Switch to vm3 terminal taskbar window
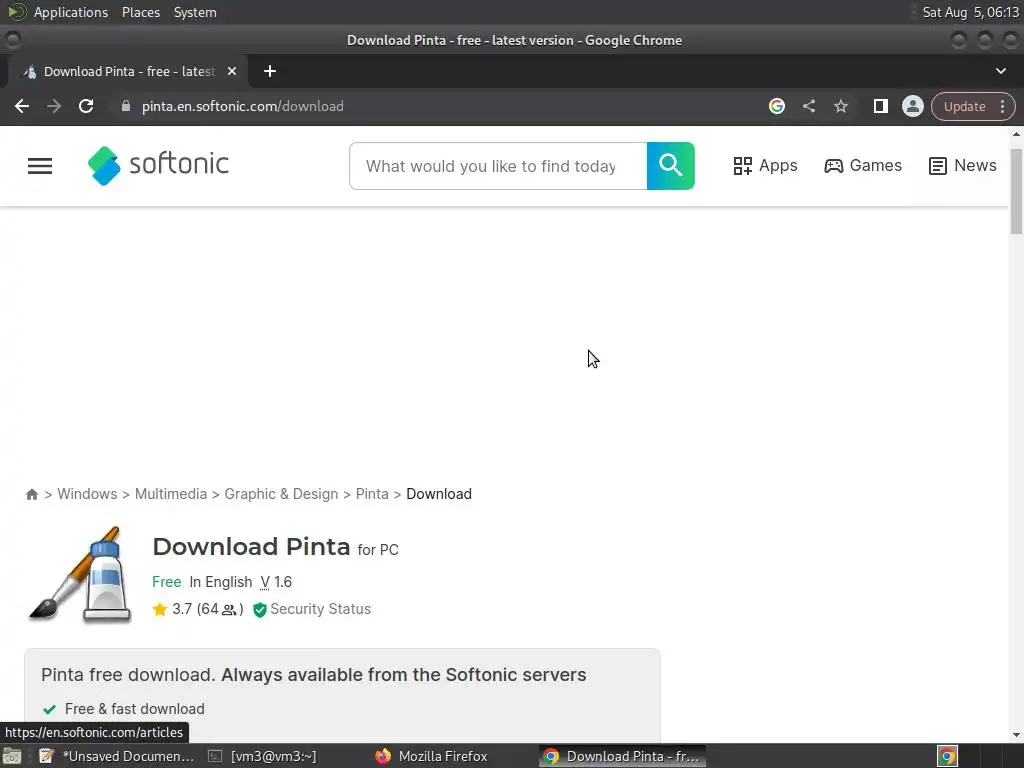This screenshot has height=768, width=1024. [264, 756]
